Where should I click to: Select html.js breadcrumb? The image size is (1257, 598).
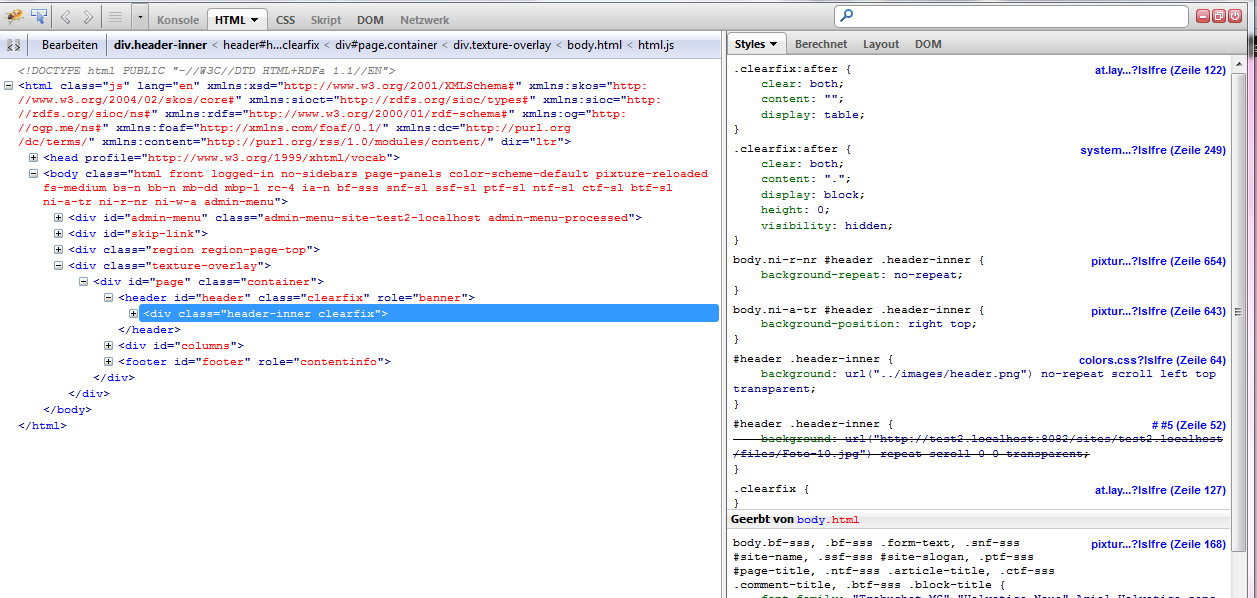click(656, 45)
